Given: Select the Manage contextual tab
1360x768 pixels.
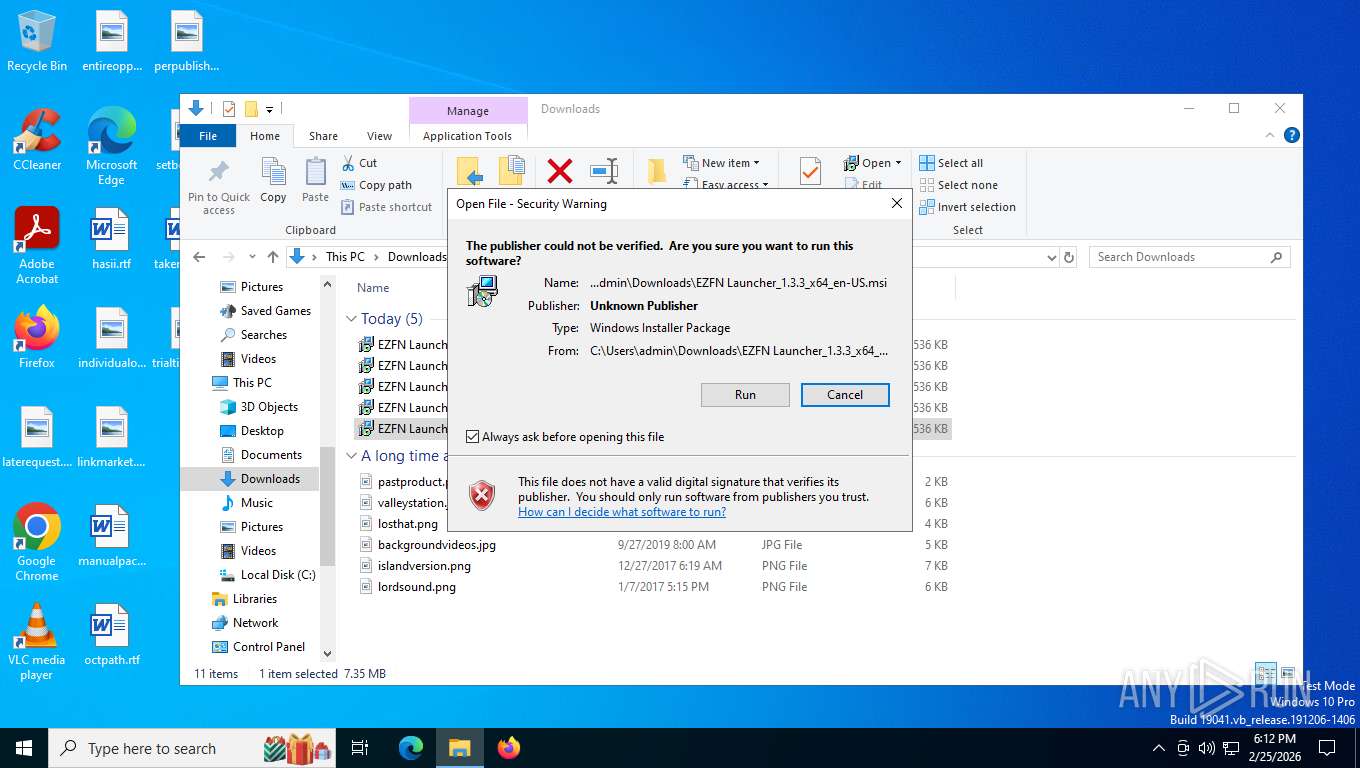Looking at the screenshot, I should tap(467, 111).
